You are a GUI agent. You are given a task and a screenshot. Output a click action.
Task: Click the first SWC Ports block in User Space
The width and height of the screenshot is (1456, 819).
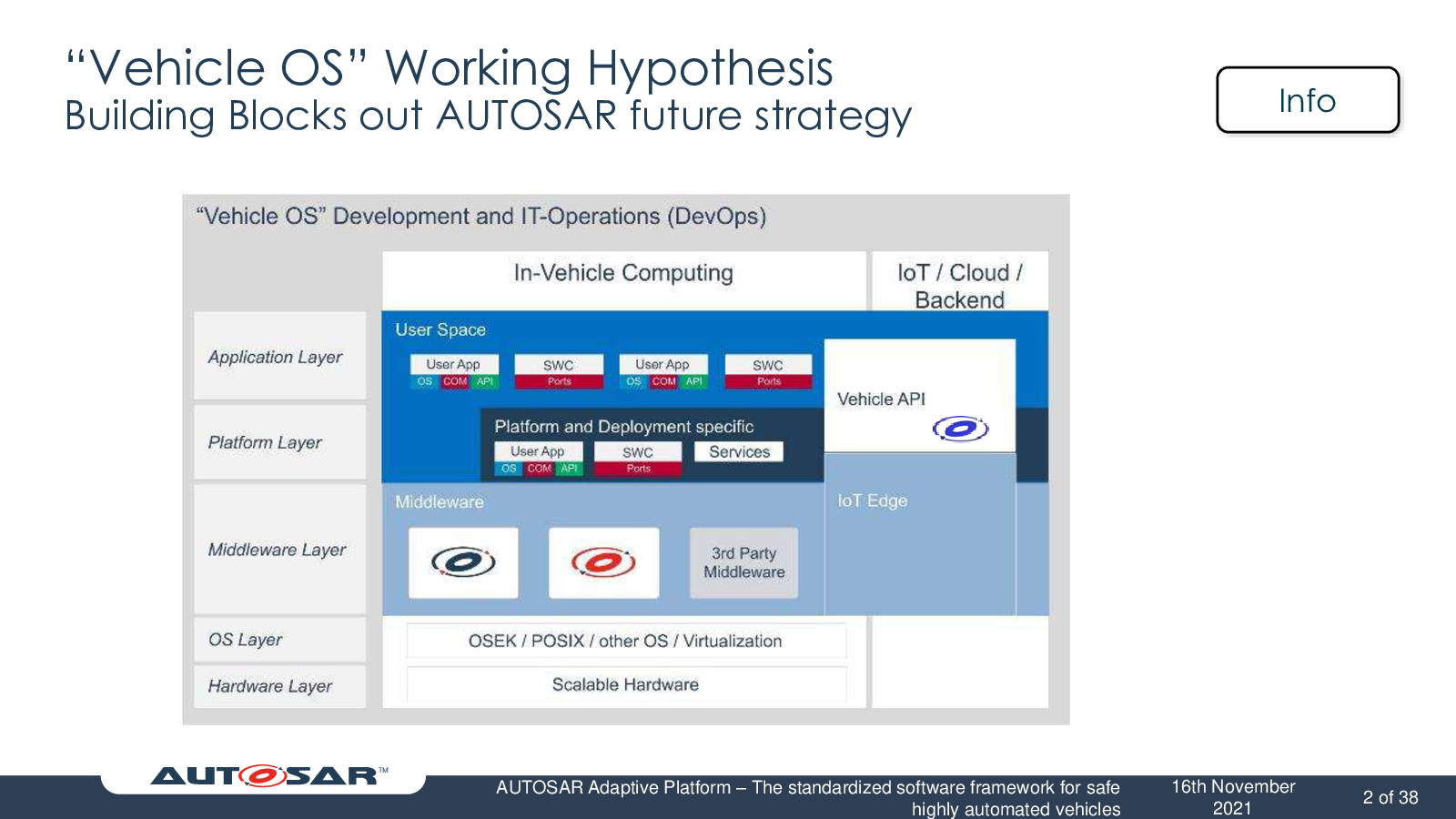coord(559,371)
